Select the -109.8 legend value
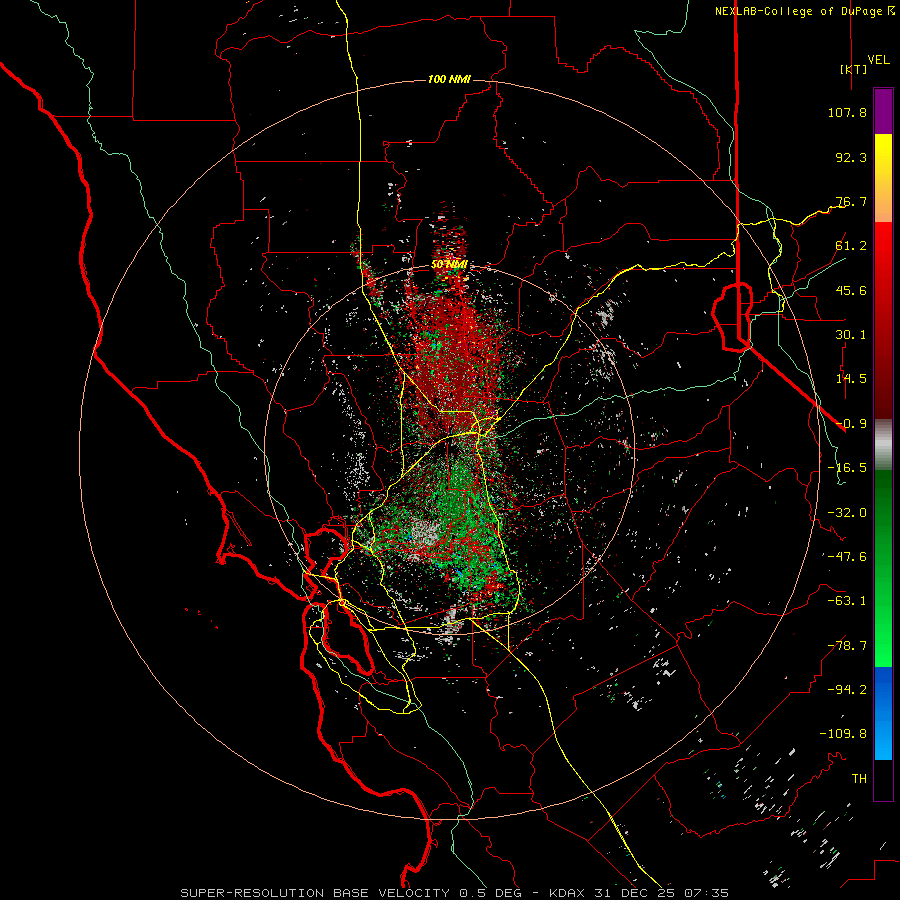 pos(843,734)
